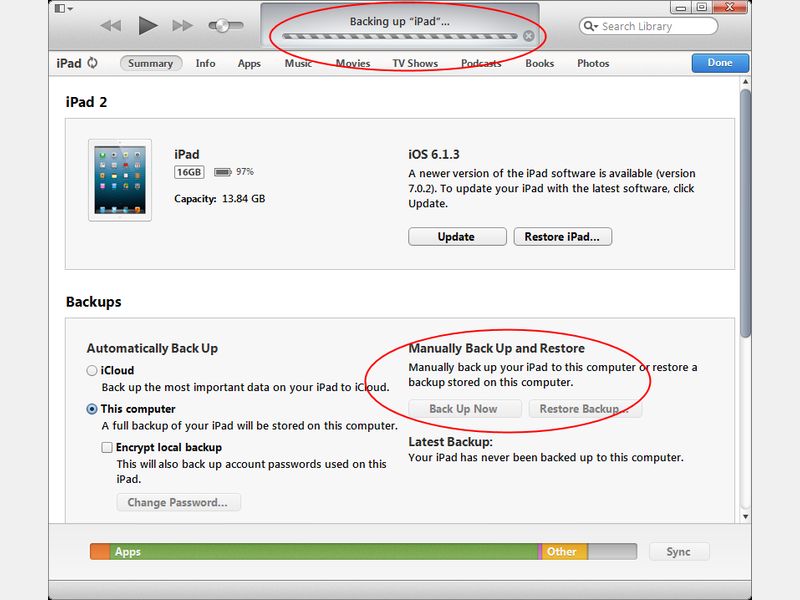The width and height of the screenshot is (800, 600).
Task: Switch to the Info tab
Action: [205, 63]
